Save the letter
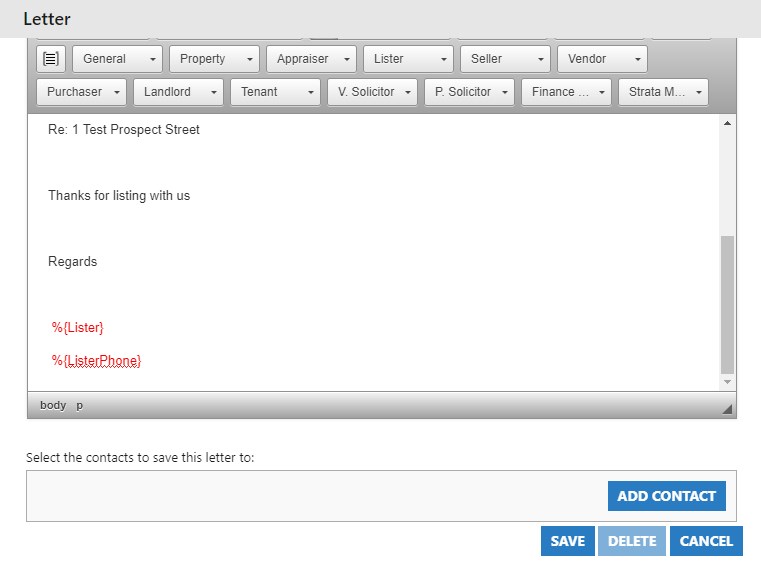This screenshot has height=568, width=761. point(567,541)
